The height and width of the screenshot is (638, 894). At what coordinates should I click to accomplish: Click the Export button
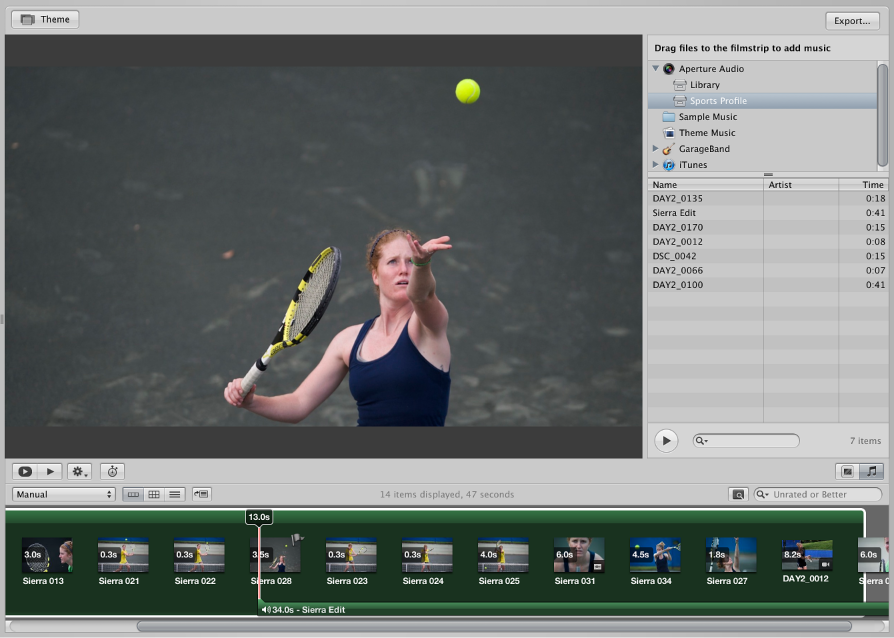coord(851,20)
